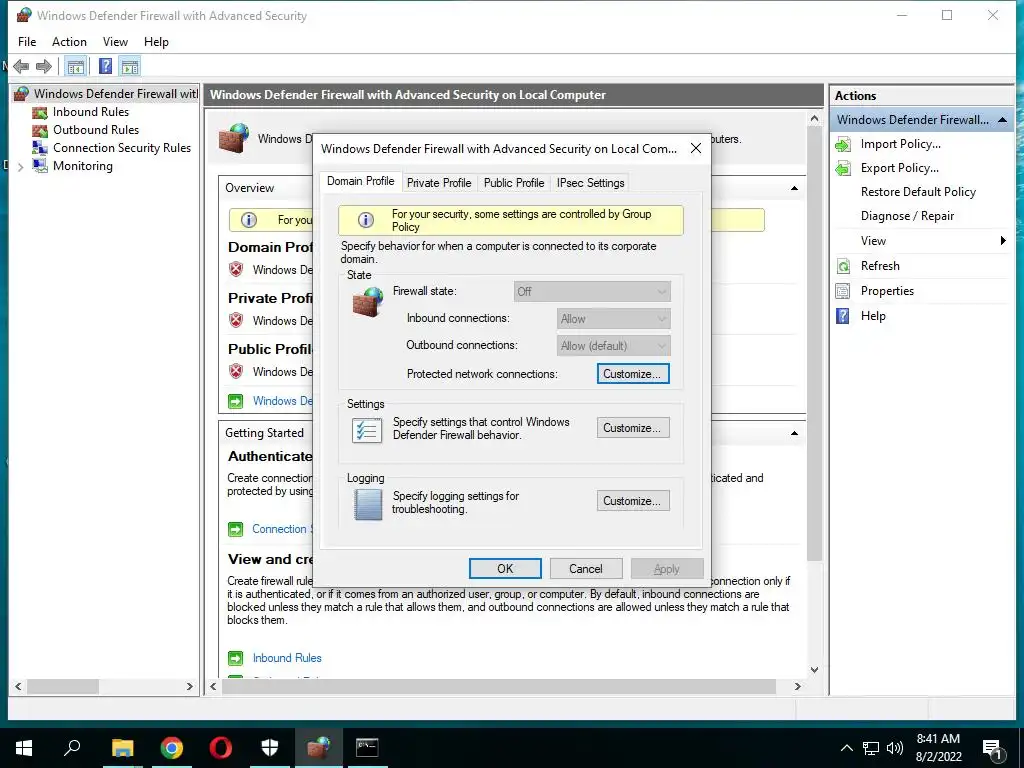Select root Windows Defender Firewall tree node

(116, 93)
